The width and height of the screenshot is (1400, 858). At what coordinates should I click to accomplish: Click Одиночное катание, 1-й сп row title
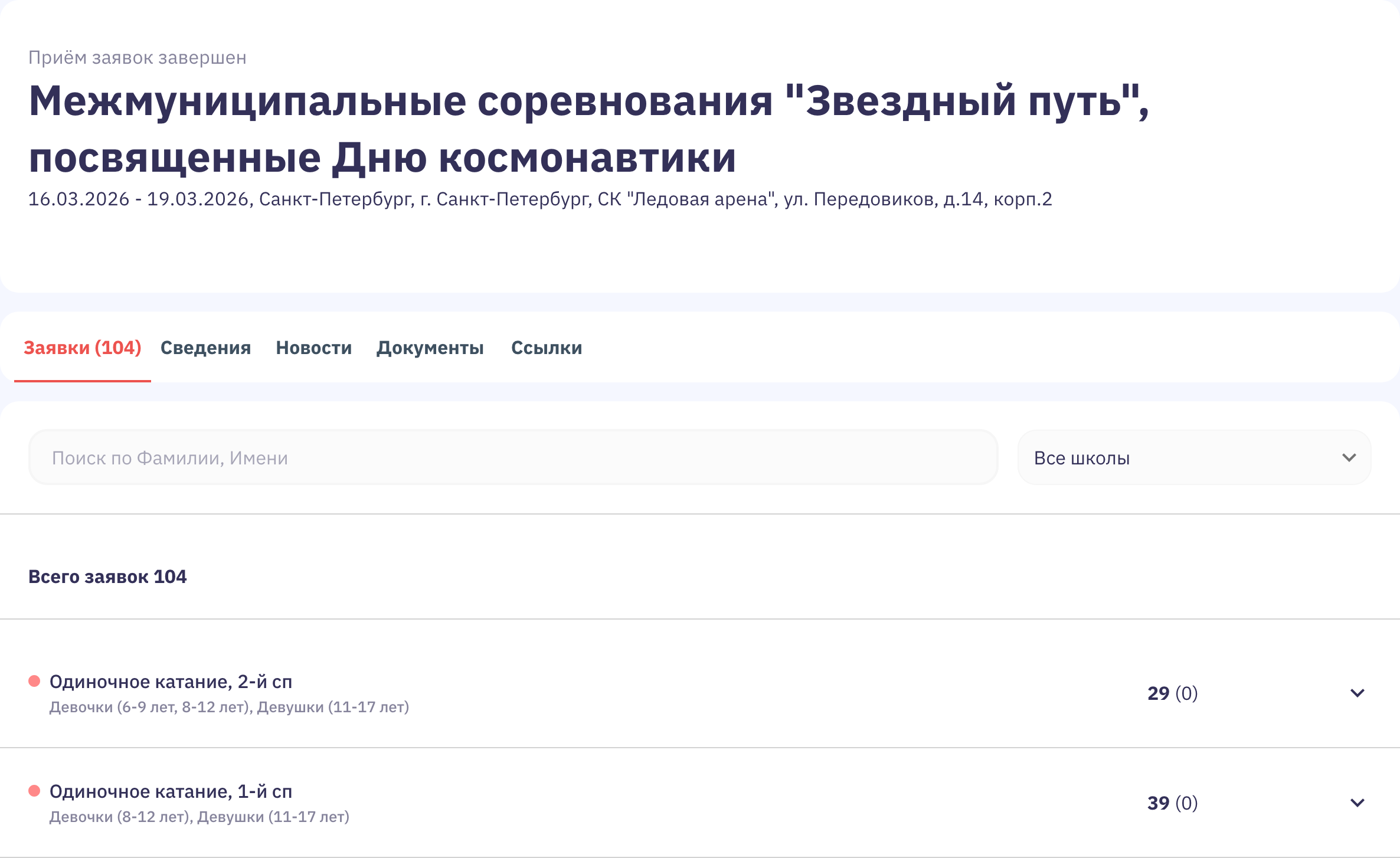point(171,791)
